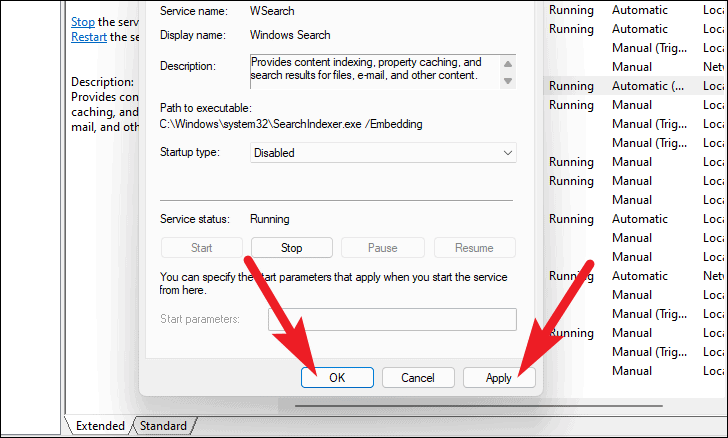728x438 pixels.
Task: Select the WSearch service name text
Action: 272,11
